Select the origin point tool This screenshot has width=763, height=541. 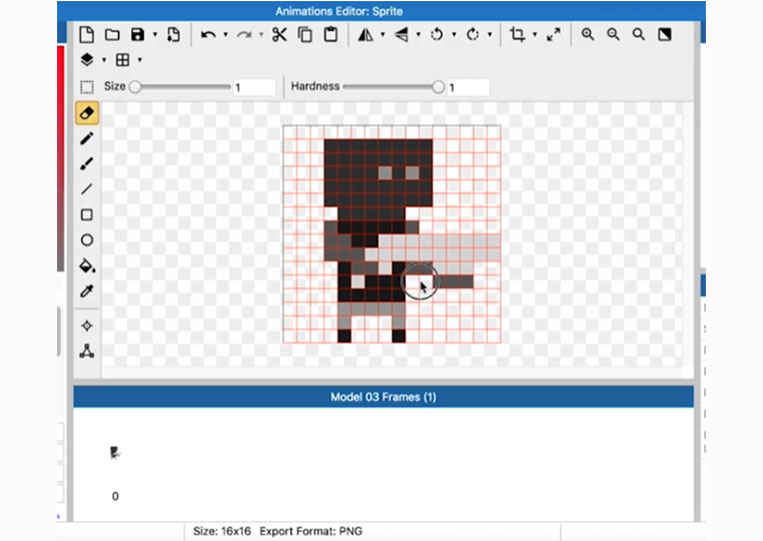click(87, 325)
